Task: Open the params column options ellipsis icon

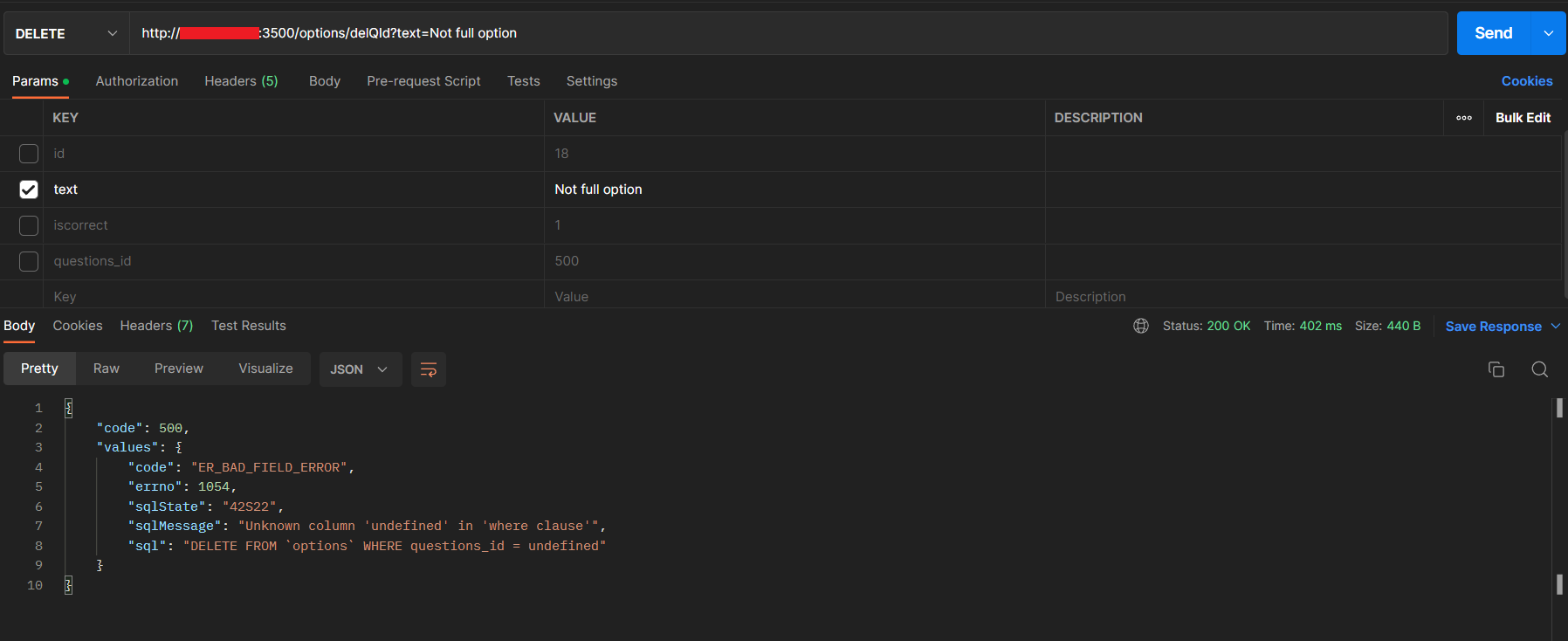Action: [1464, 118]
